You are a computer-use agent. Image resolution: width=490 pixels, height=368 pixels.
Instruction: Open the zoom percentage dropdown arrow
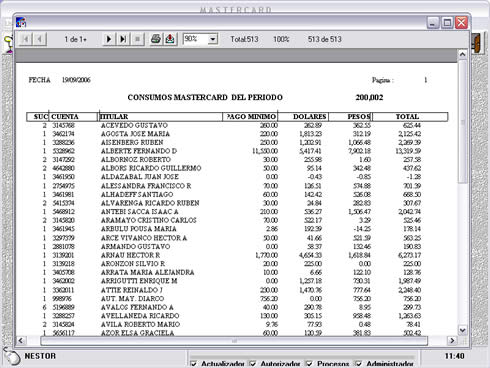(x=213, y=39)
